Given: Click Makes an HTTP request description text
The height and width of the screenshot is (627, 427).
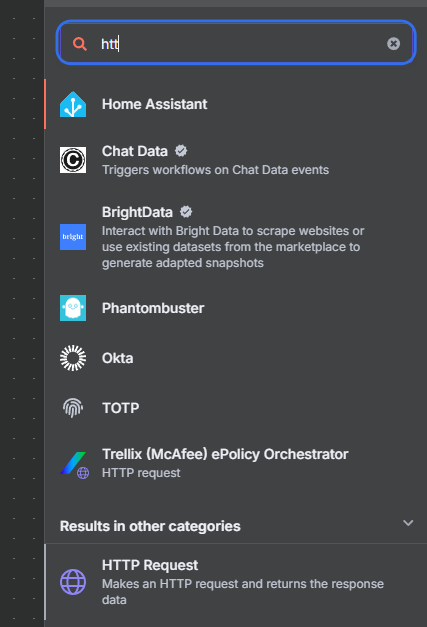Looking at the screenshot, I should [x=243, y=592].
